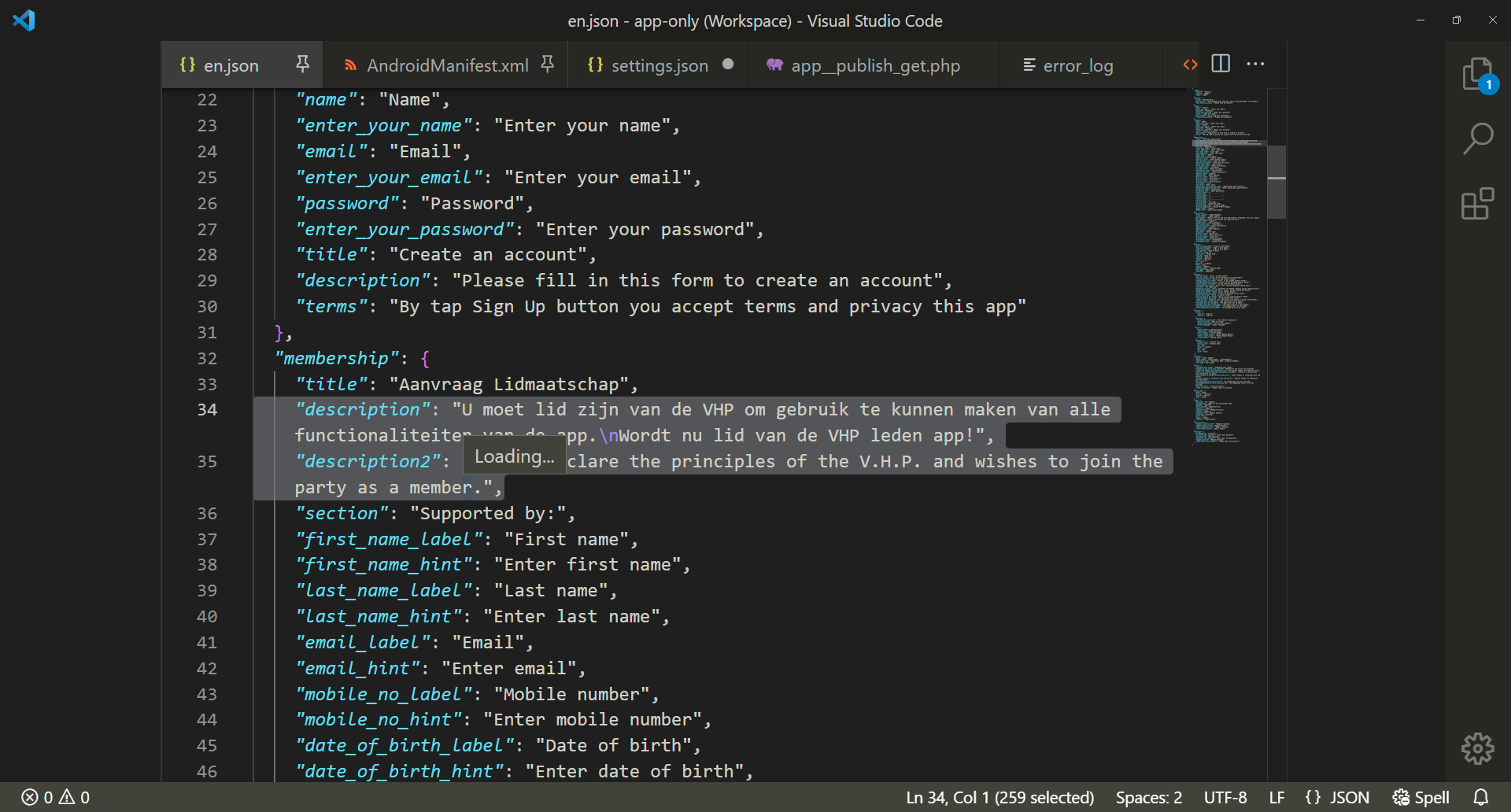Open the Manage gear menu

coord(1478,748)
